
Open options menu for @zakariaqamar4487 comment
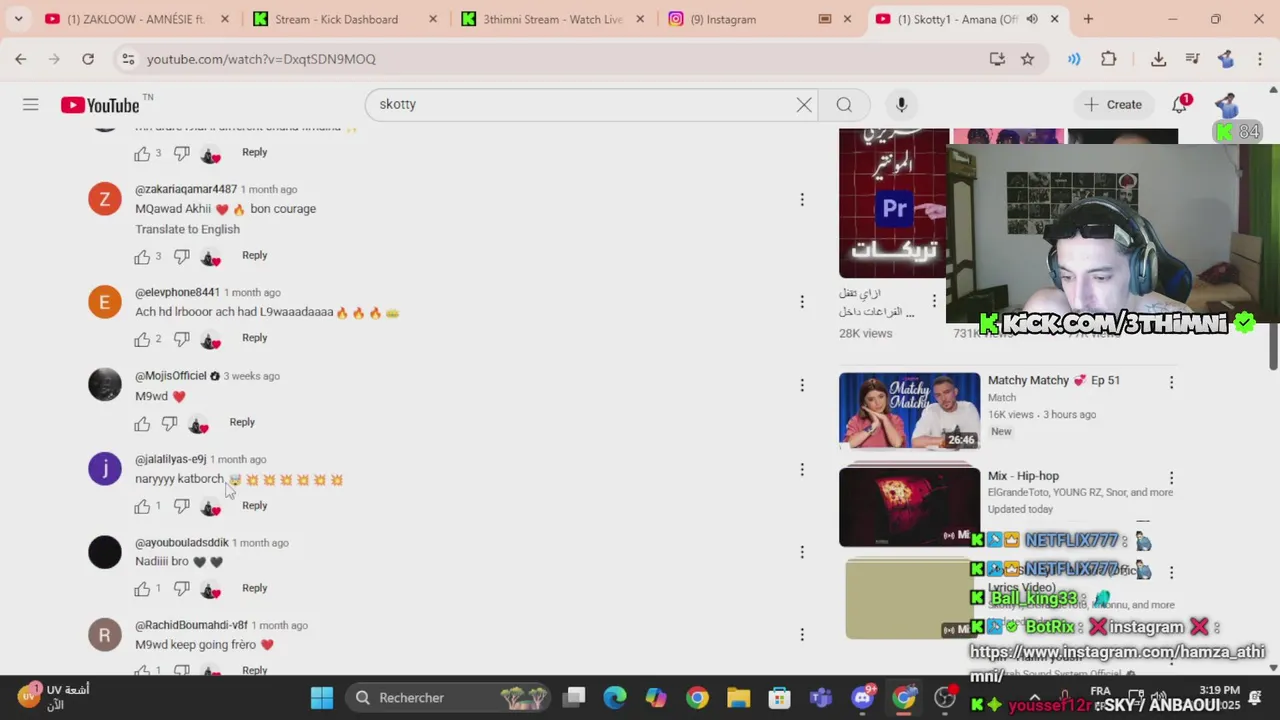[801, 200]
